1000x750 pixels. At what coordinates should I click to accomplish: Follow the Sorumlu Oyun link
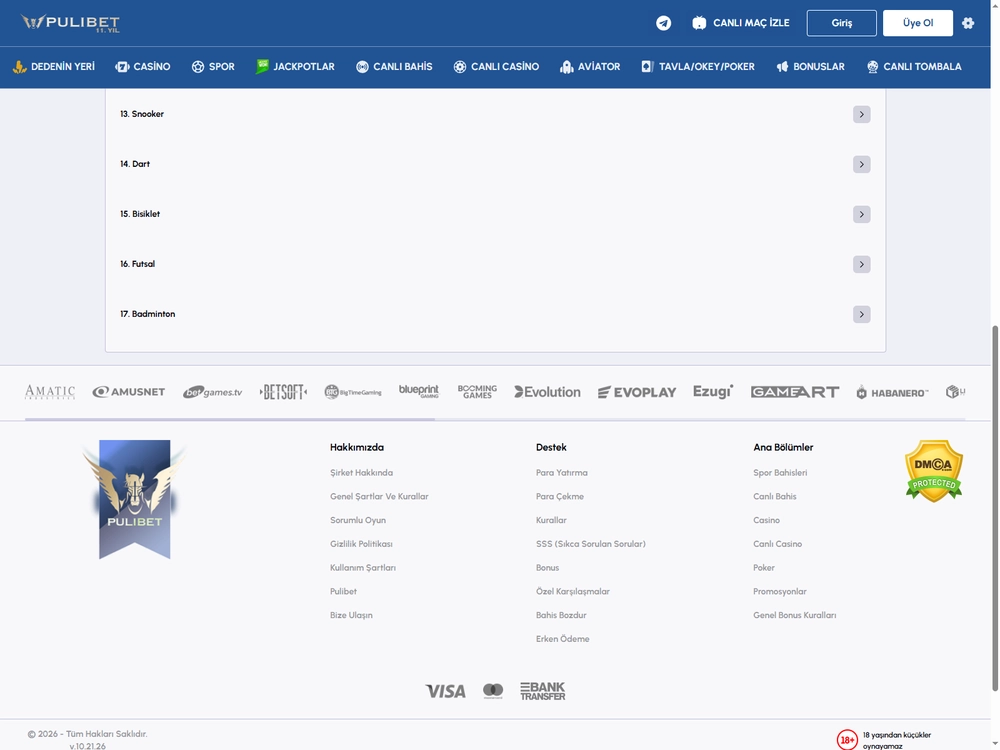coord(358,520)
